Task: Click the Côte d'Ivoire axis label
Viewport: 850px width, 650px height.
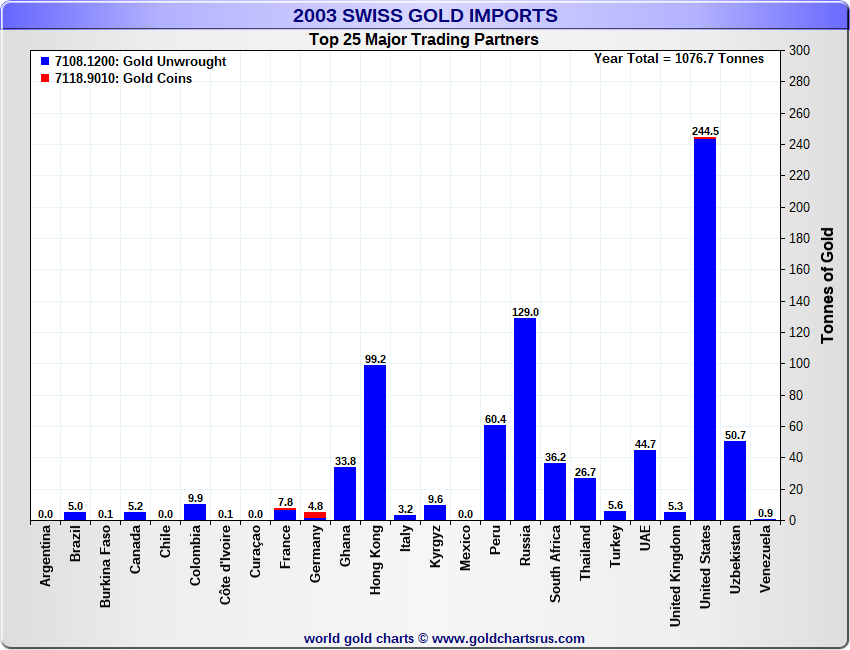Action: pyautogui.click(x=226, y=564)
